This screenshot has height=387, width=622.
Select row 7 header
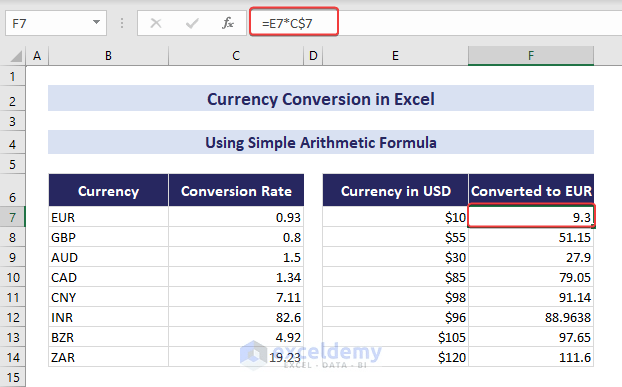pyautogui.click(x=13, y=217)
